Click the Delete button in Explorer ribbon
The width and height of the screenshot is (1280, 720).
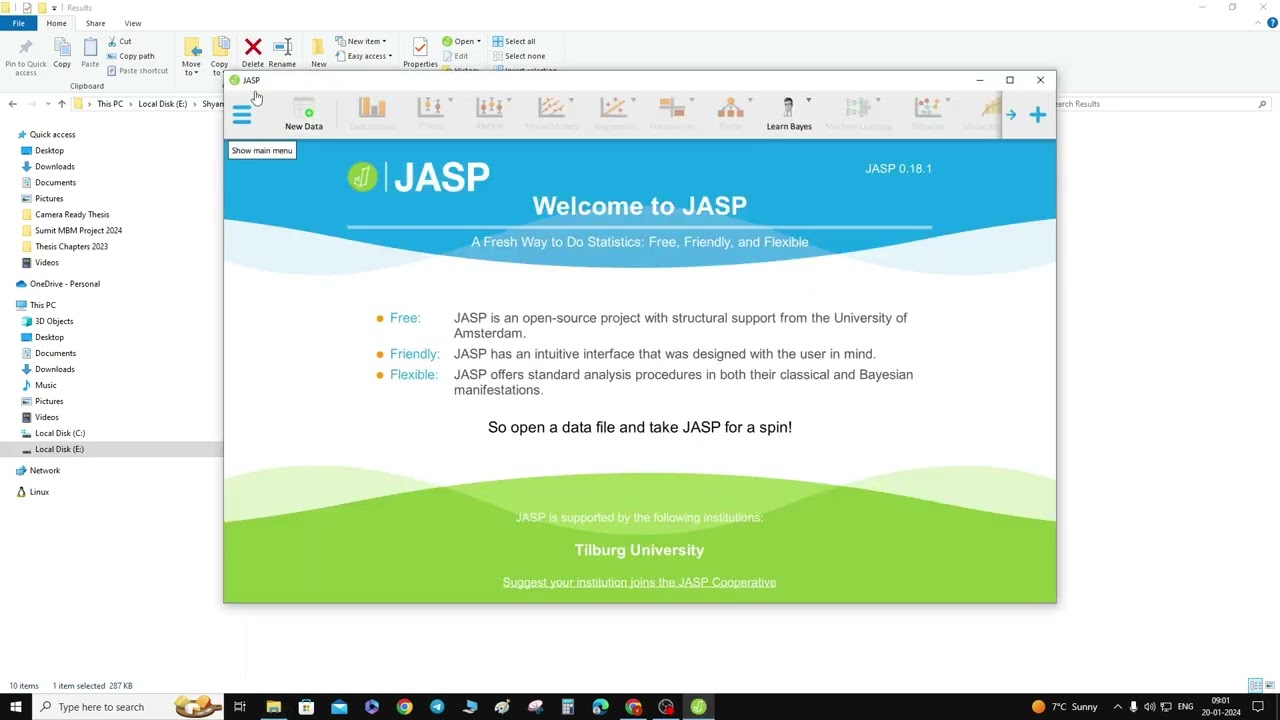[253, 53]
